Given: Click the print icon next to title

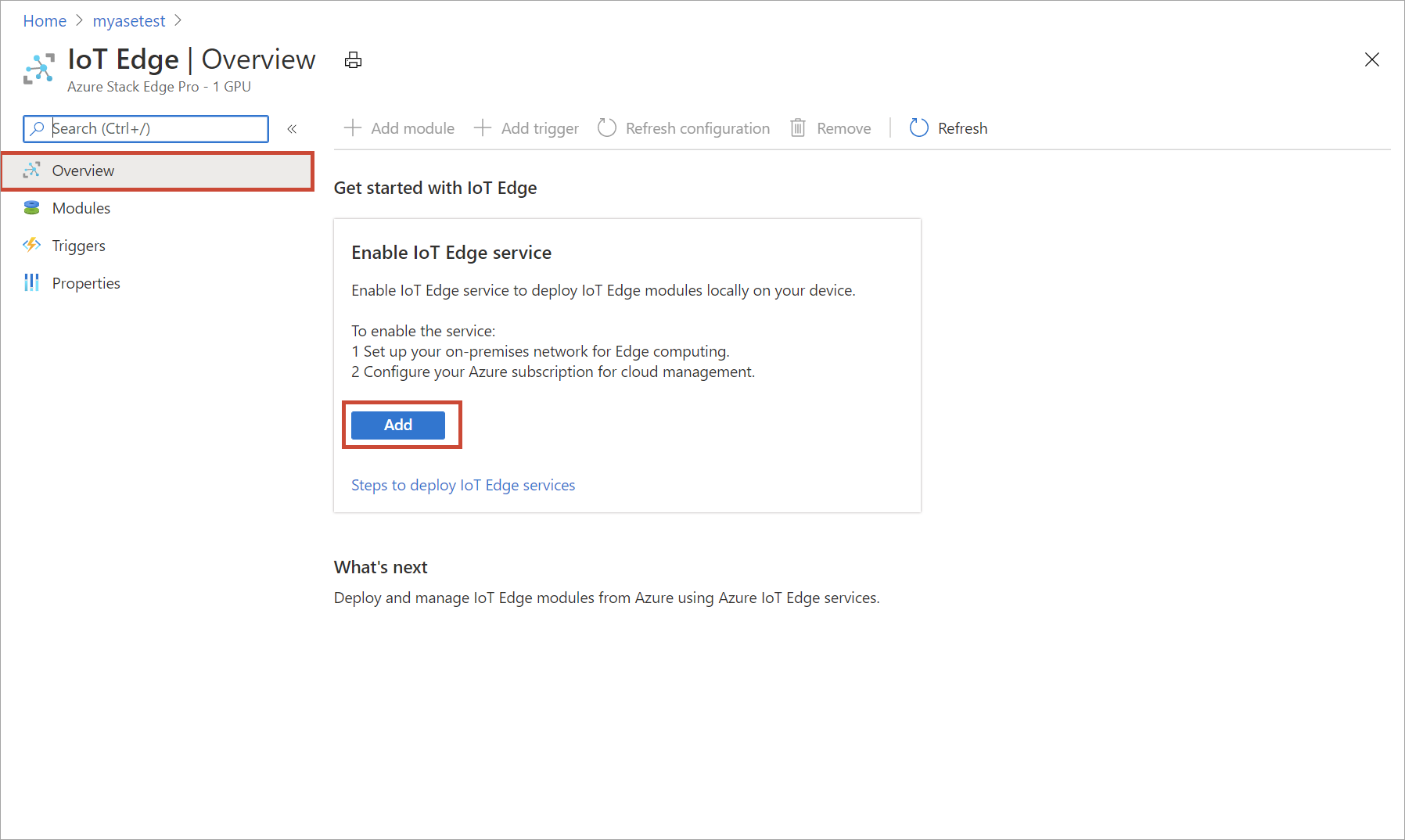Looking at the screenshot, I should point(353,59).
